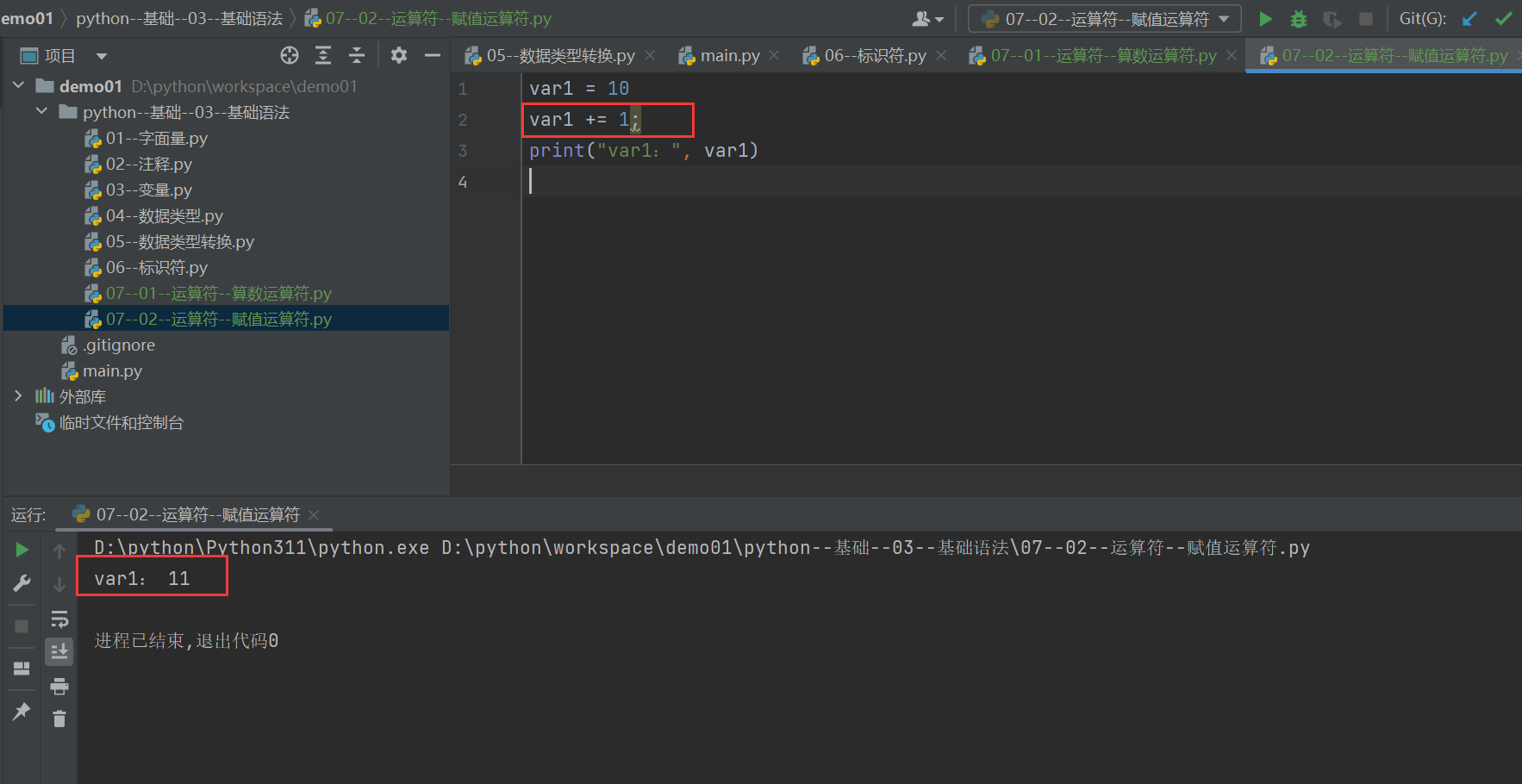1522x784 pixels.
Task: Switch to 07--02--运算符--赋值运算符.py editor tab
Action: (x=1384, y=56)
